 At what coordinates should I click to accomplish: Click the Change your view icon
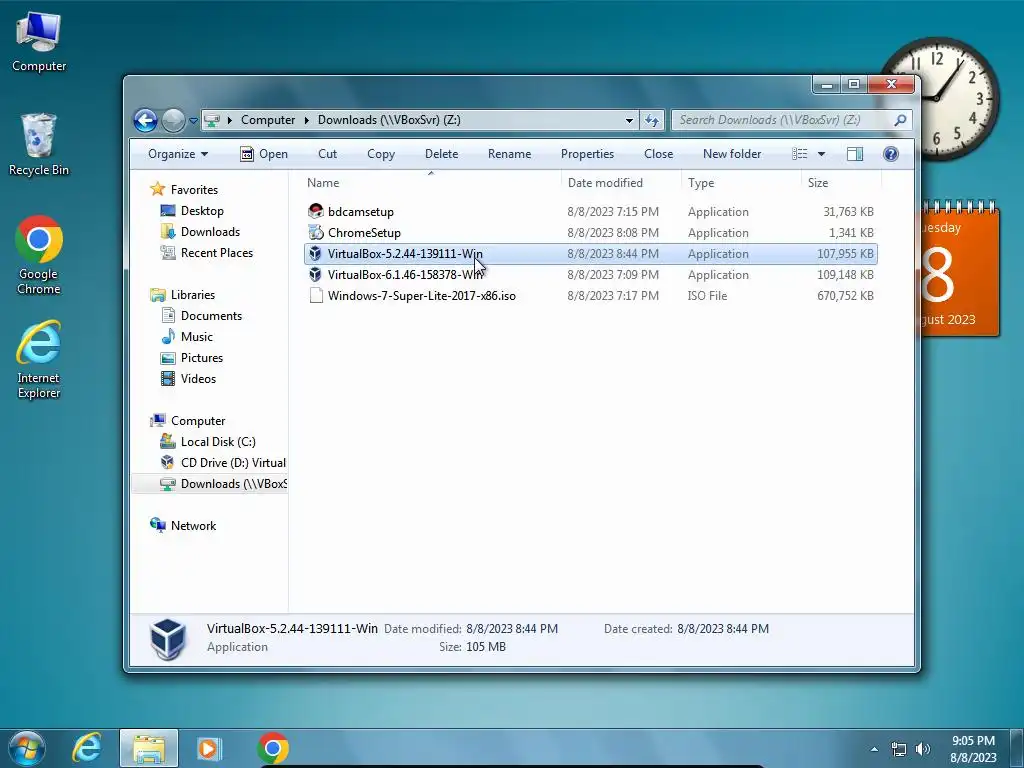pos(800,154)
